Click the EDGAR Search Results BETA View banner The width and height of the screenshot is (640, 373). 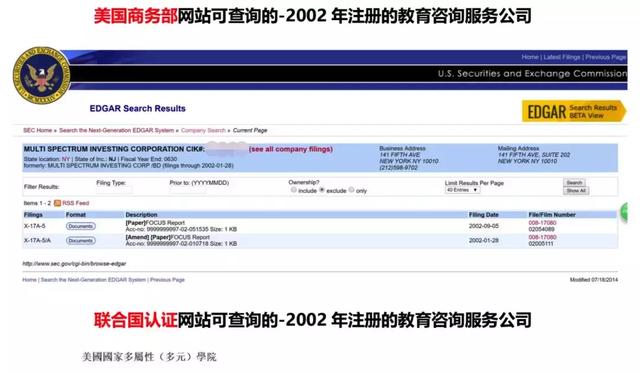click(x=573, y=111)
